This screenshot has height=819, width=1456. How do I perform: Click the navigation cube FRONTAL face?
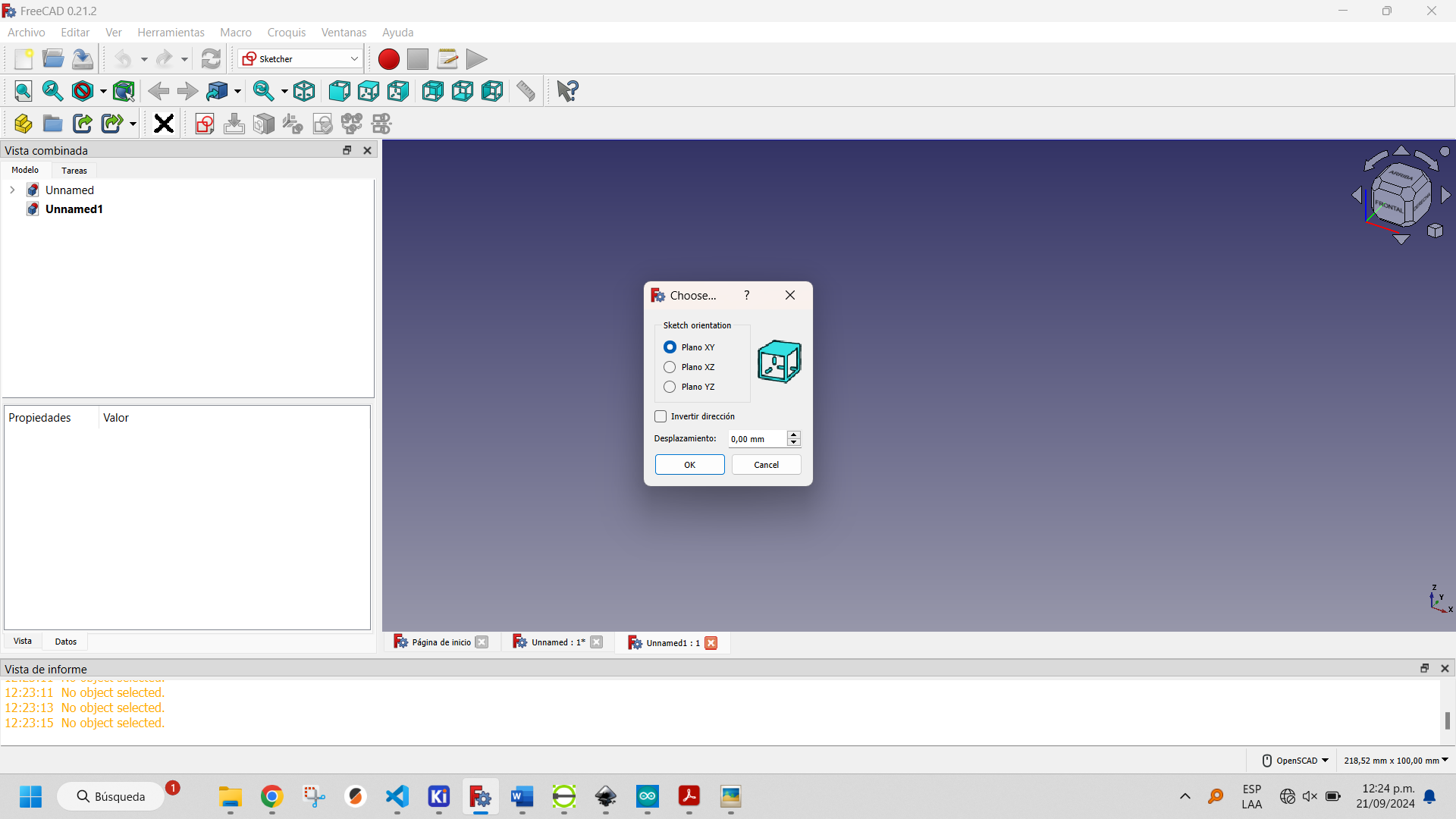[1389, 206]
